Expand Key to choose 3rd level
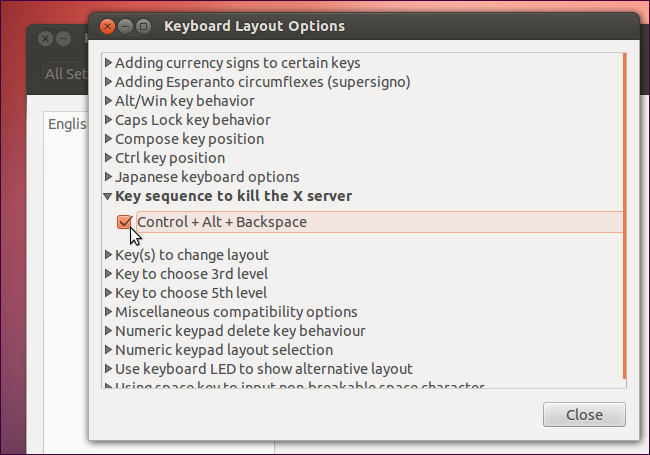This screenshot has width=650, height=455. pyautogui.click(x=108, y=274)
